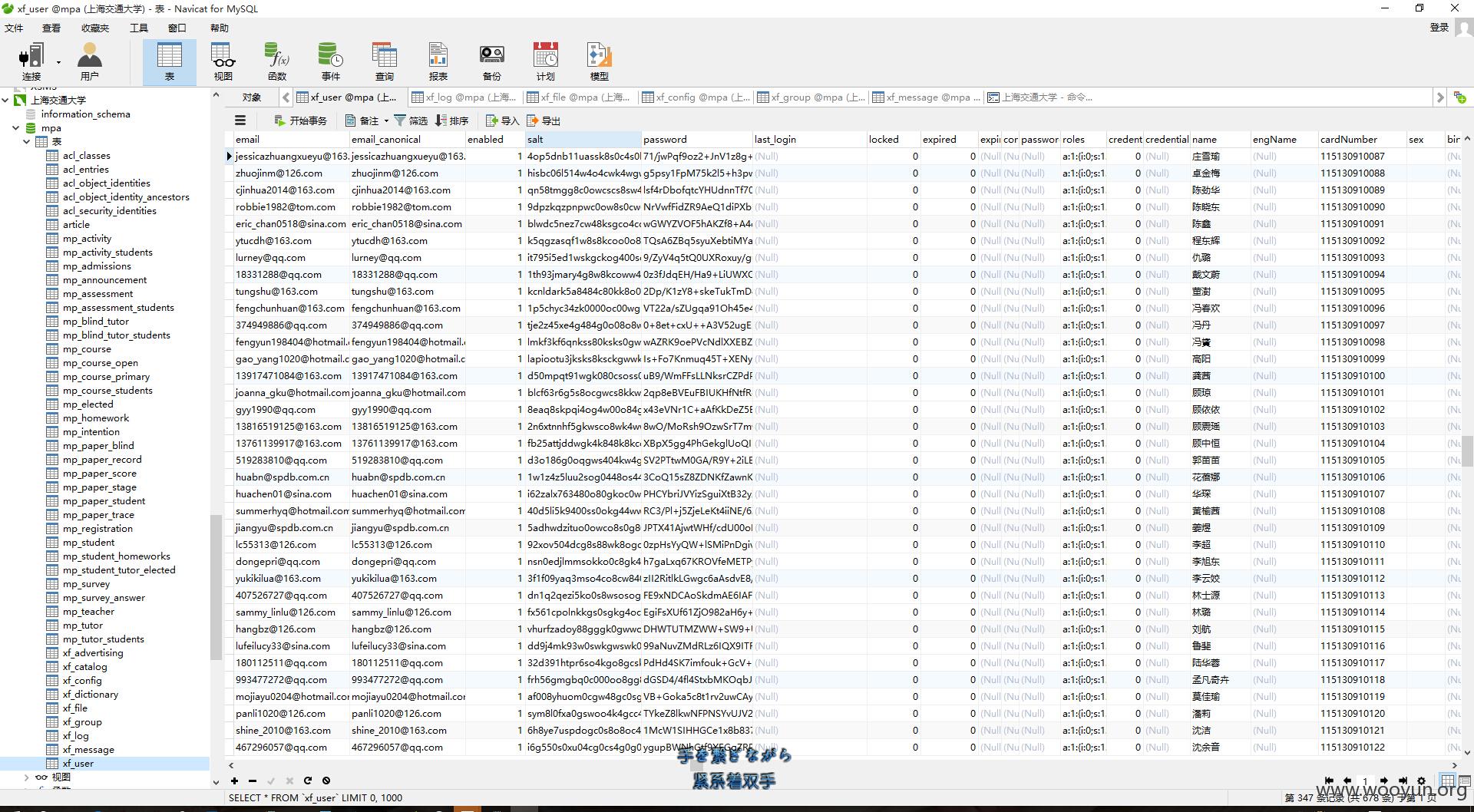Open the 函数 (Function) objects
Screen dimensions: 1474x812
(277, 61)
